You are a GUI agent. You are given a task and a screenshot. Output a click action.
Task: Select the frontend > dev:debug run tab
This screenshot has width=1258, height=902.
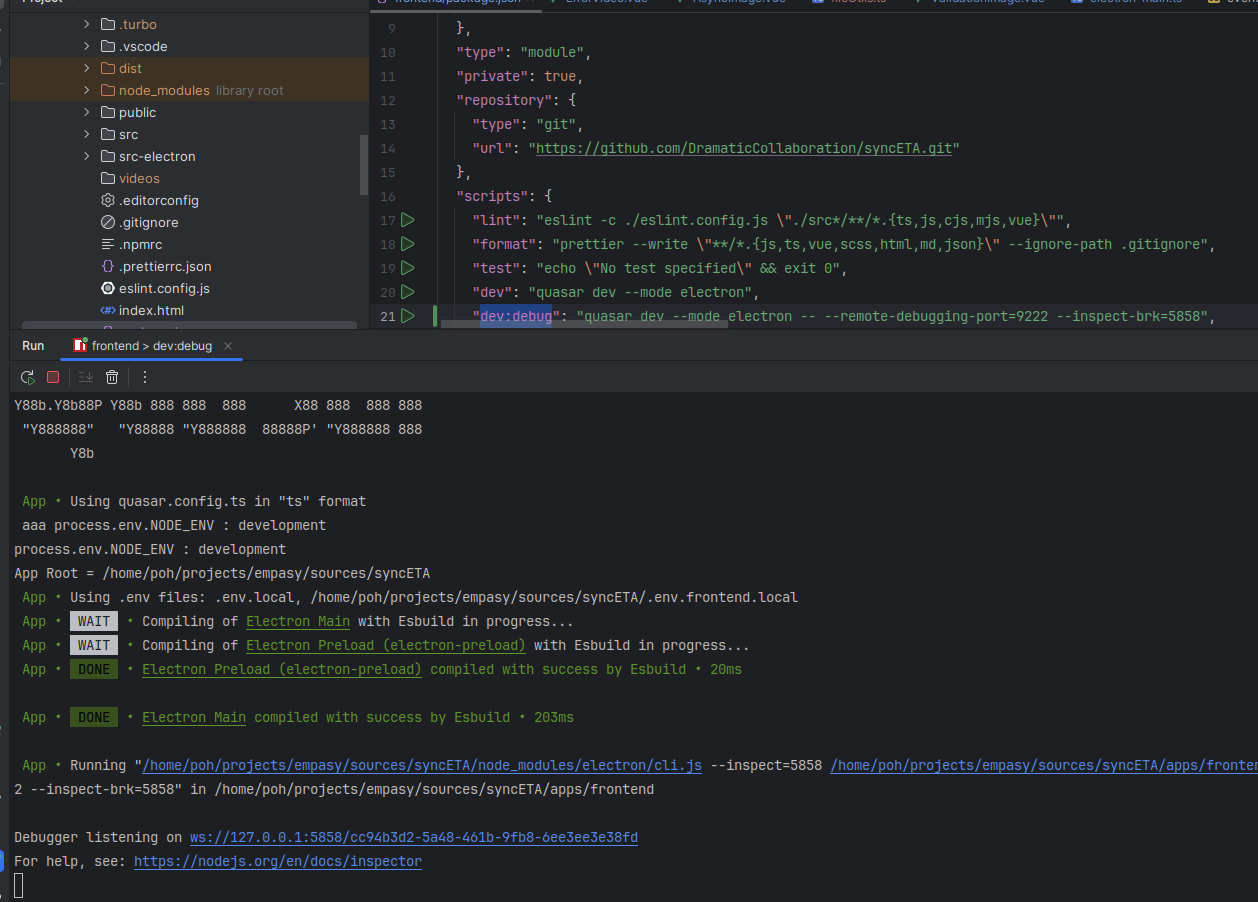pyautogui.click(x=150, y=346)
